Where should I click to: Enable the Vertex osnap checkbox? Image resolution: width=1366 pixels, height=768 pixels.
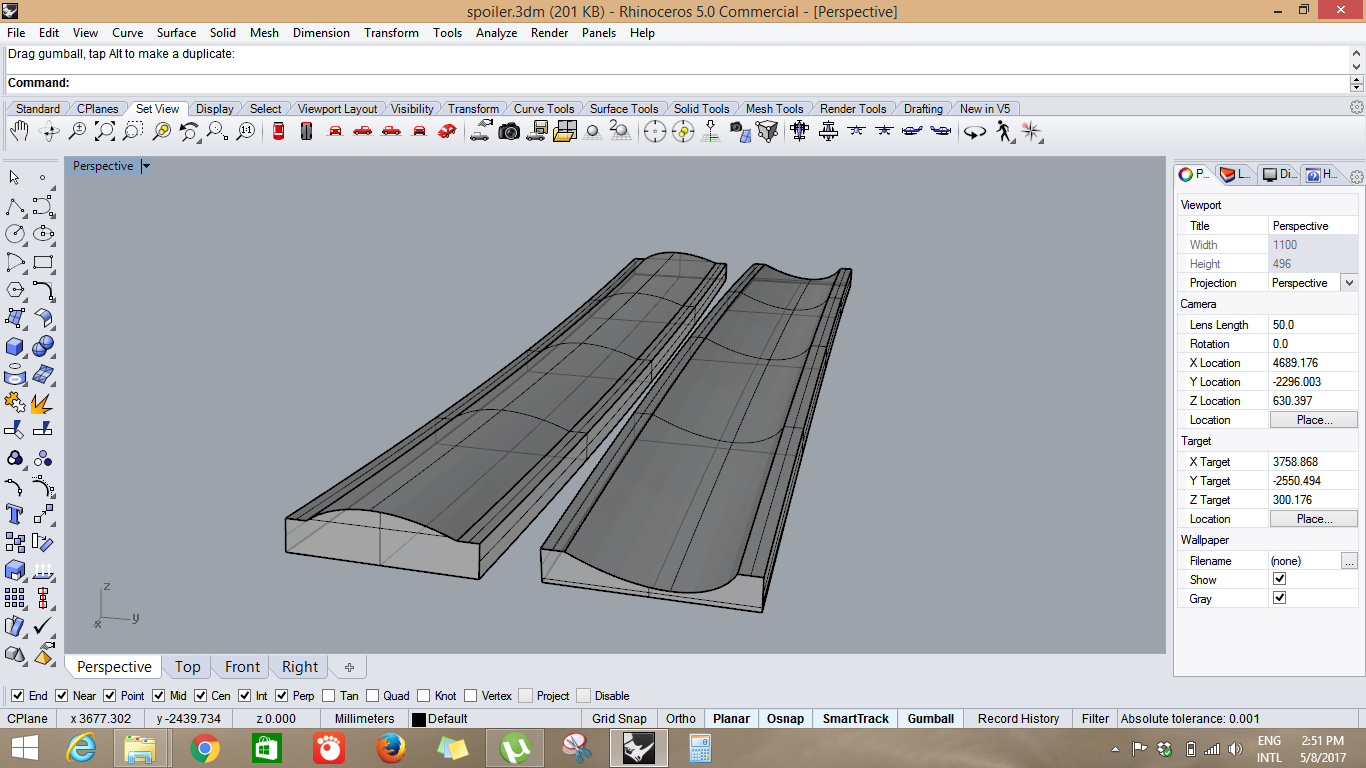coord(470,695)
